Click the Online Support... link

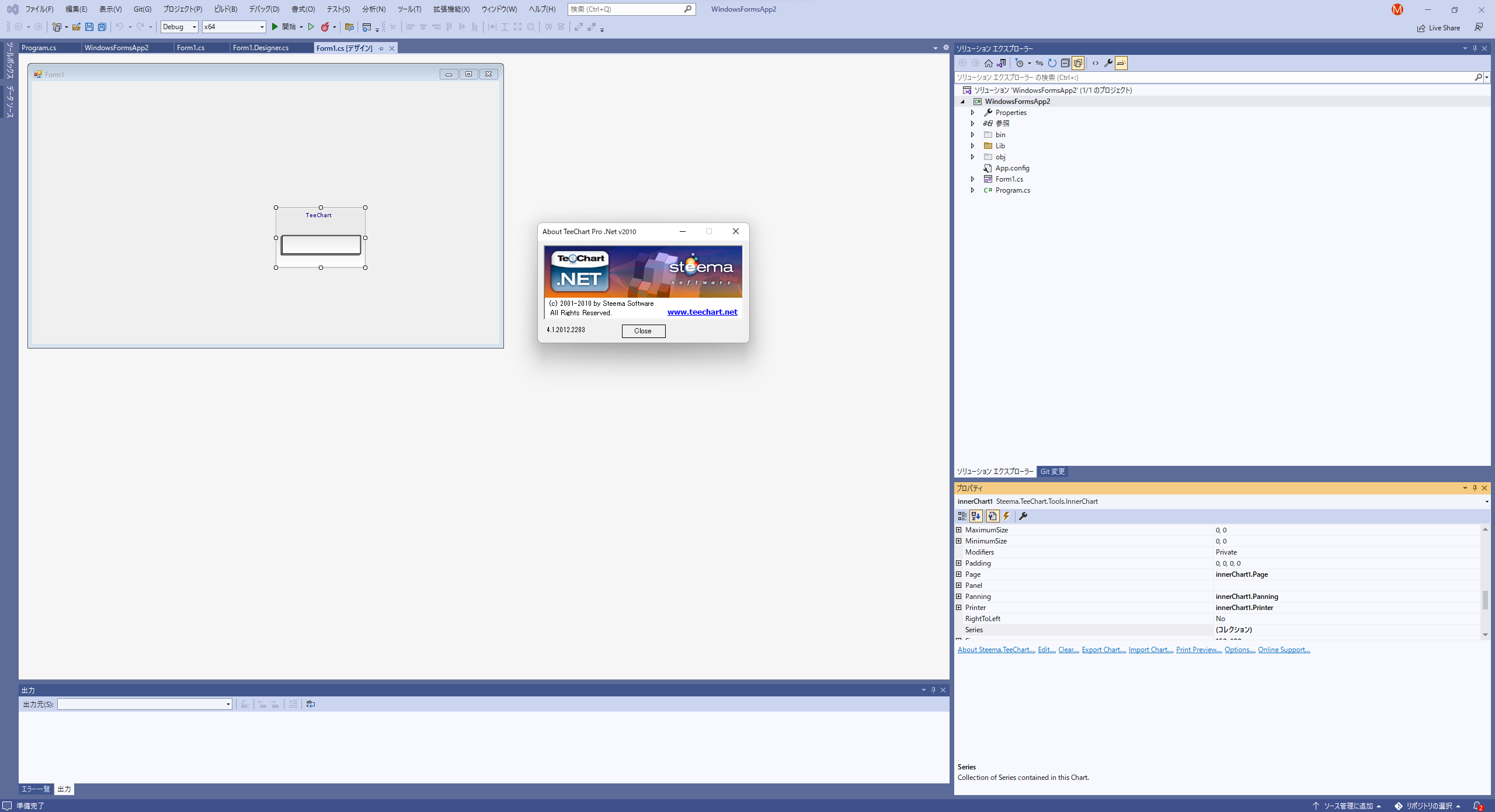coord(1284,650)
